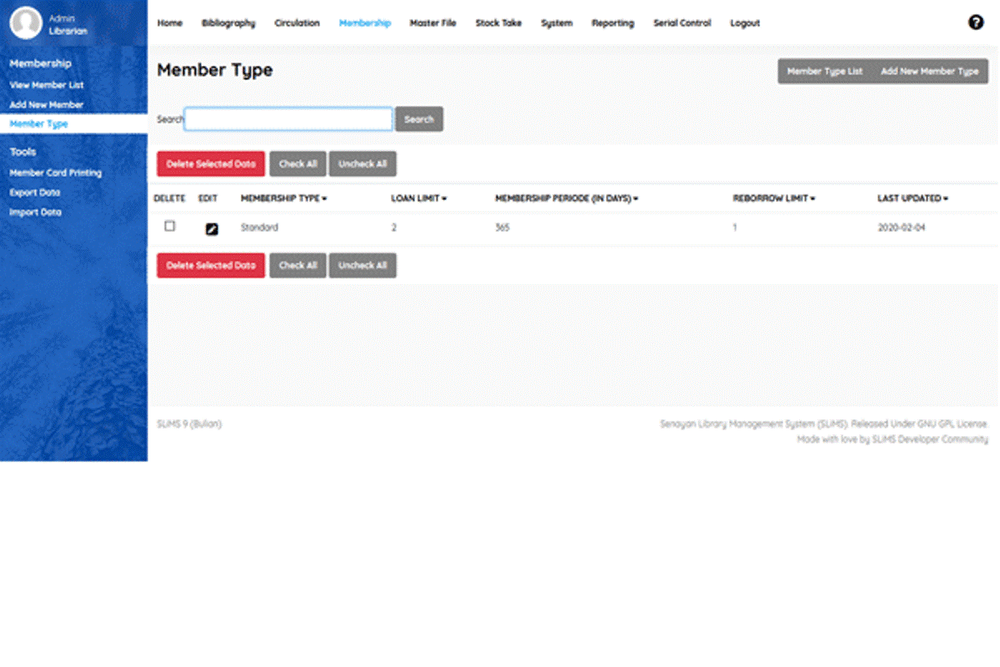Check the Standard member type delete checkbox
Screen dimensions: 1000x667
167,227
